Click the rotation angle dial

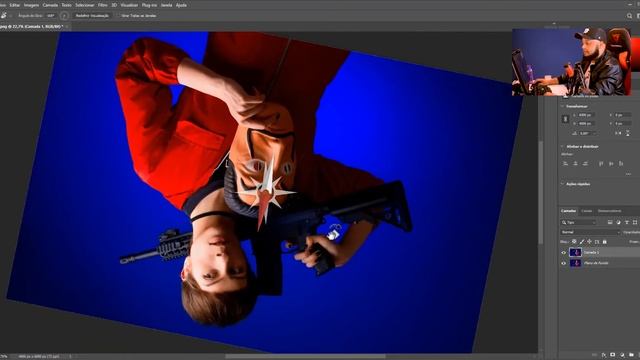point(64,16)
